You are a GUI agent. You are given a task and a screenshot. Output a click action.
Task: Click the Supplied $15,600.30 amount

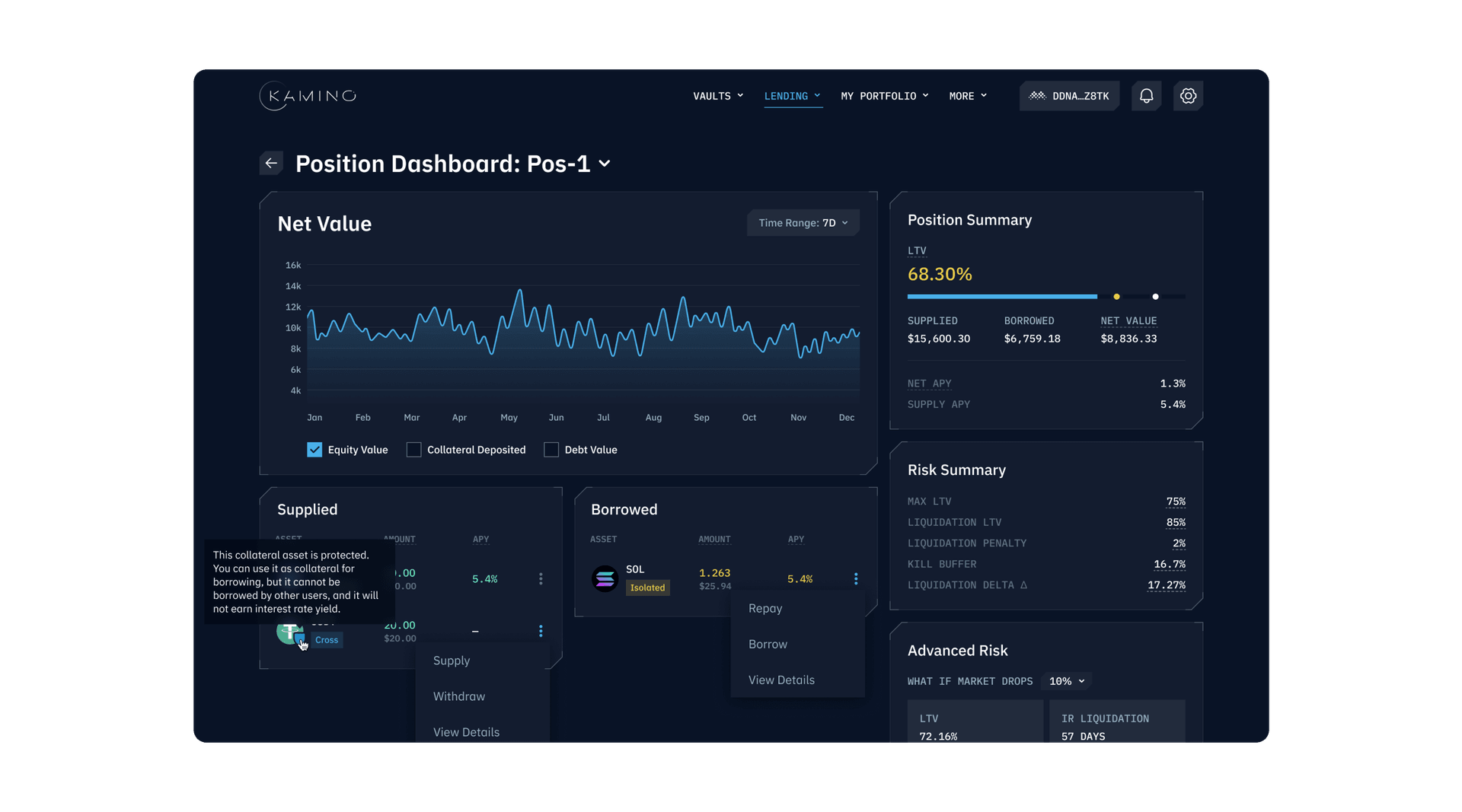[939, 339]
